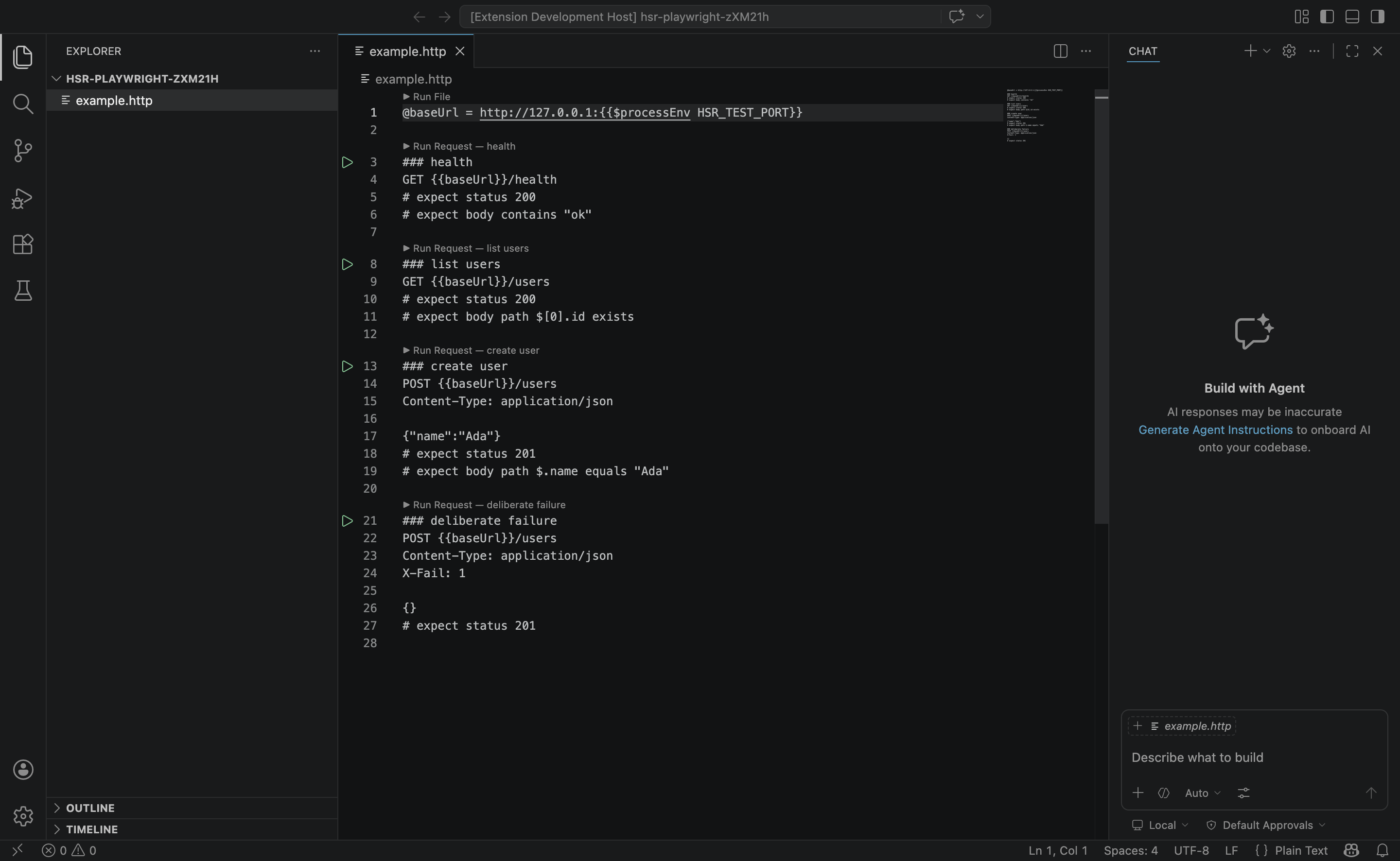Click the run gutter icon for list users
Screen dimensions: 1400x861
pyautogui.click(x=348, y=264)
